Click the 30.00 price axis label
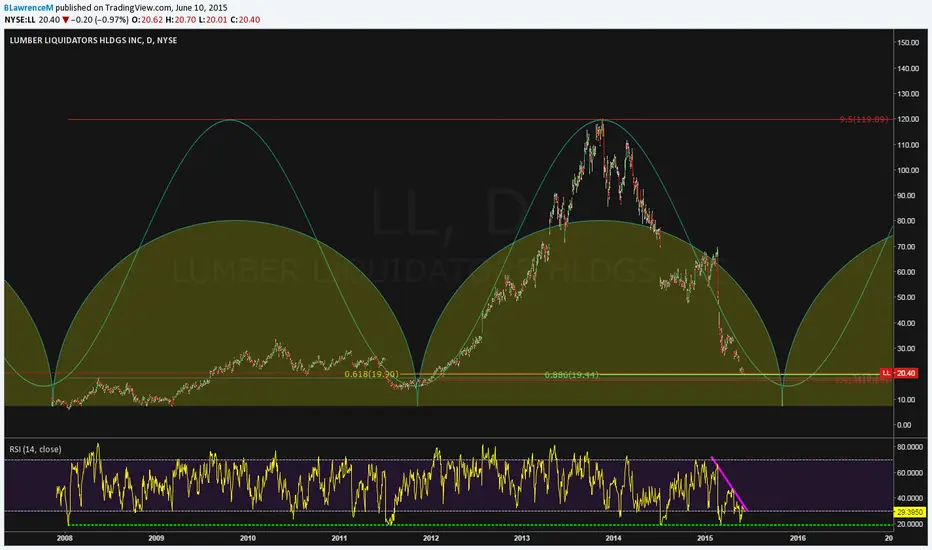Viewport: 932px width, 550px height. [907, 348]
